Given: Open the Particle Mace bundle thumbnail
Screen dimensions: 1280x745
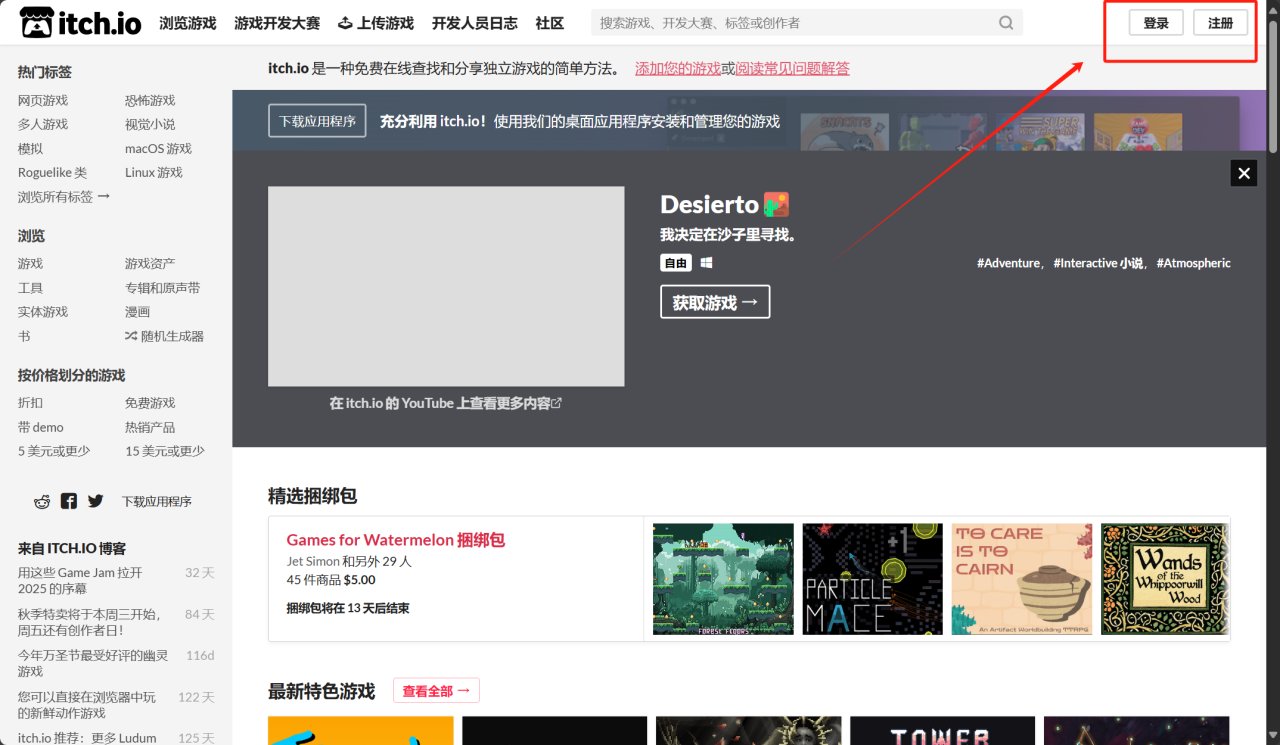Looking at the screenshot, I should coord(873,579).
